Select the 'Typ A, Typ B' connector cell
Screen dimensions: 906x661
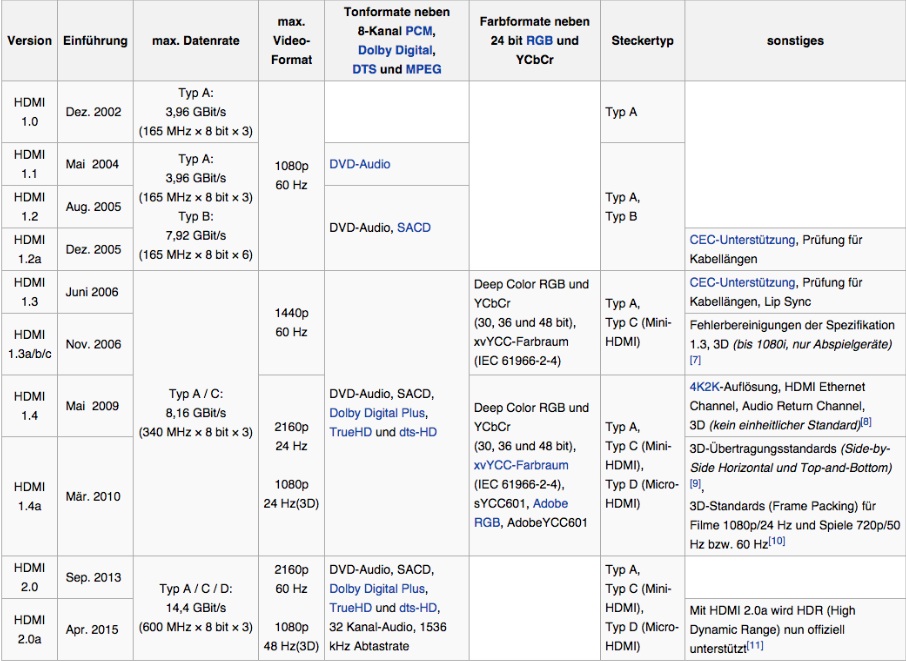tap(643, 207)
